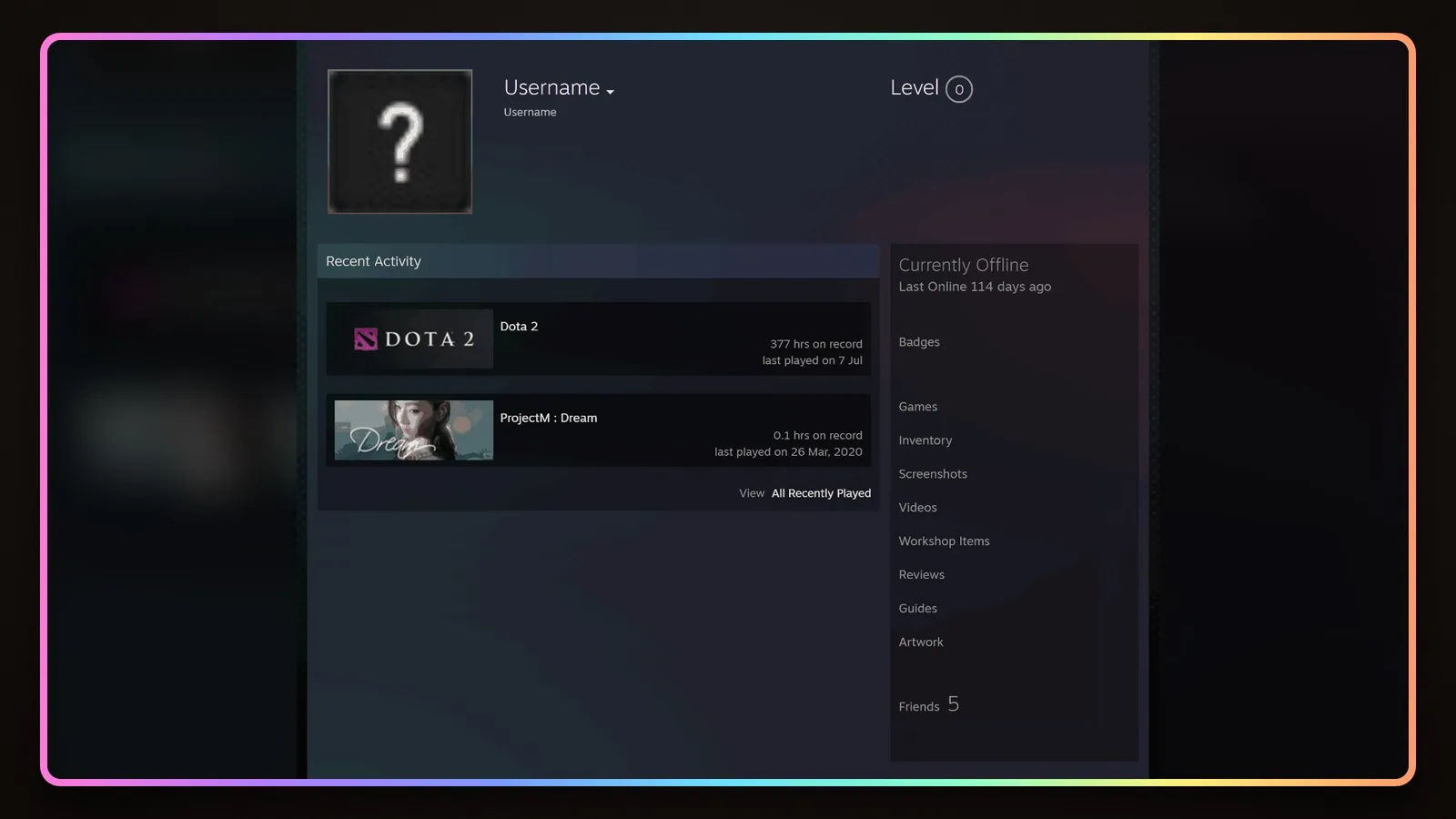Image resolution: width=1456 pixels, height=819 pixels.
Task: Click the '0.1 hrs on record' text
Action: pos(817,436)
